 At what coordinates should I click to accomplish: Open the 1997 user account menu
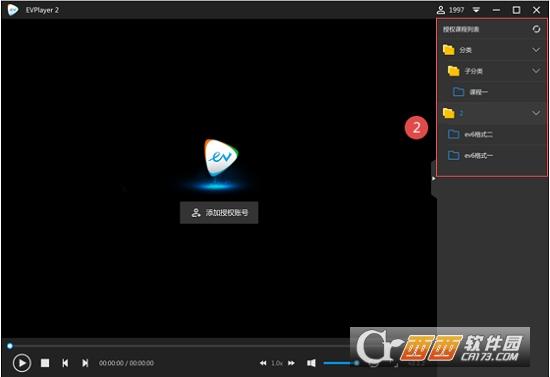pyautogui.click(x=450, y=10)
